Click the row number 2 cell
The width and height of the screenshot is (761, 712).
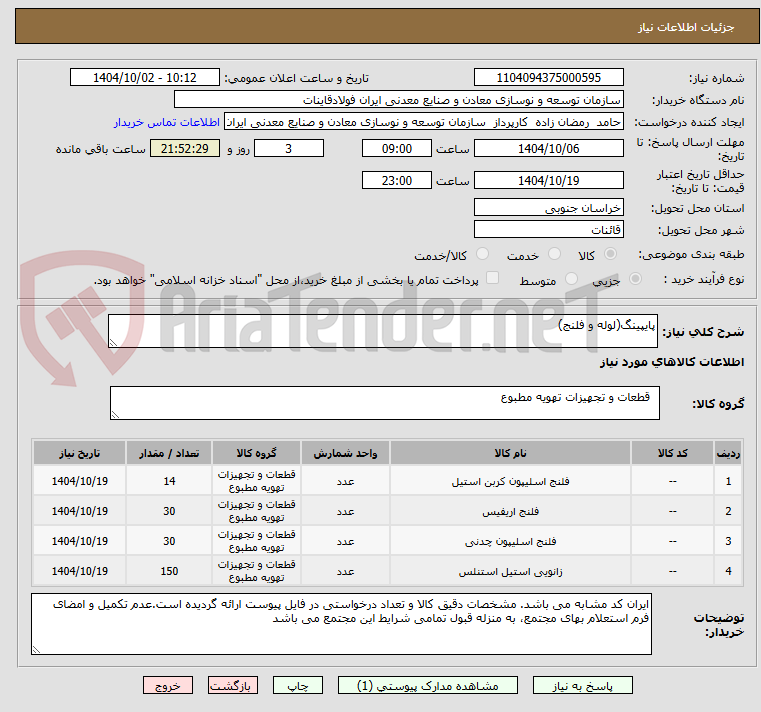click(x=728, y=511)
